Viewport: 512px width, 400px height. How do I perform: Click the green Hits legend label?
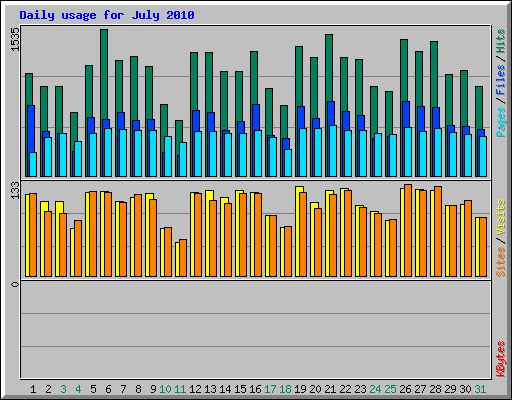(501, 41)
